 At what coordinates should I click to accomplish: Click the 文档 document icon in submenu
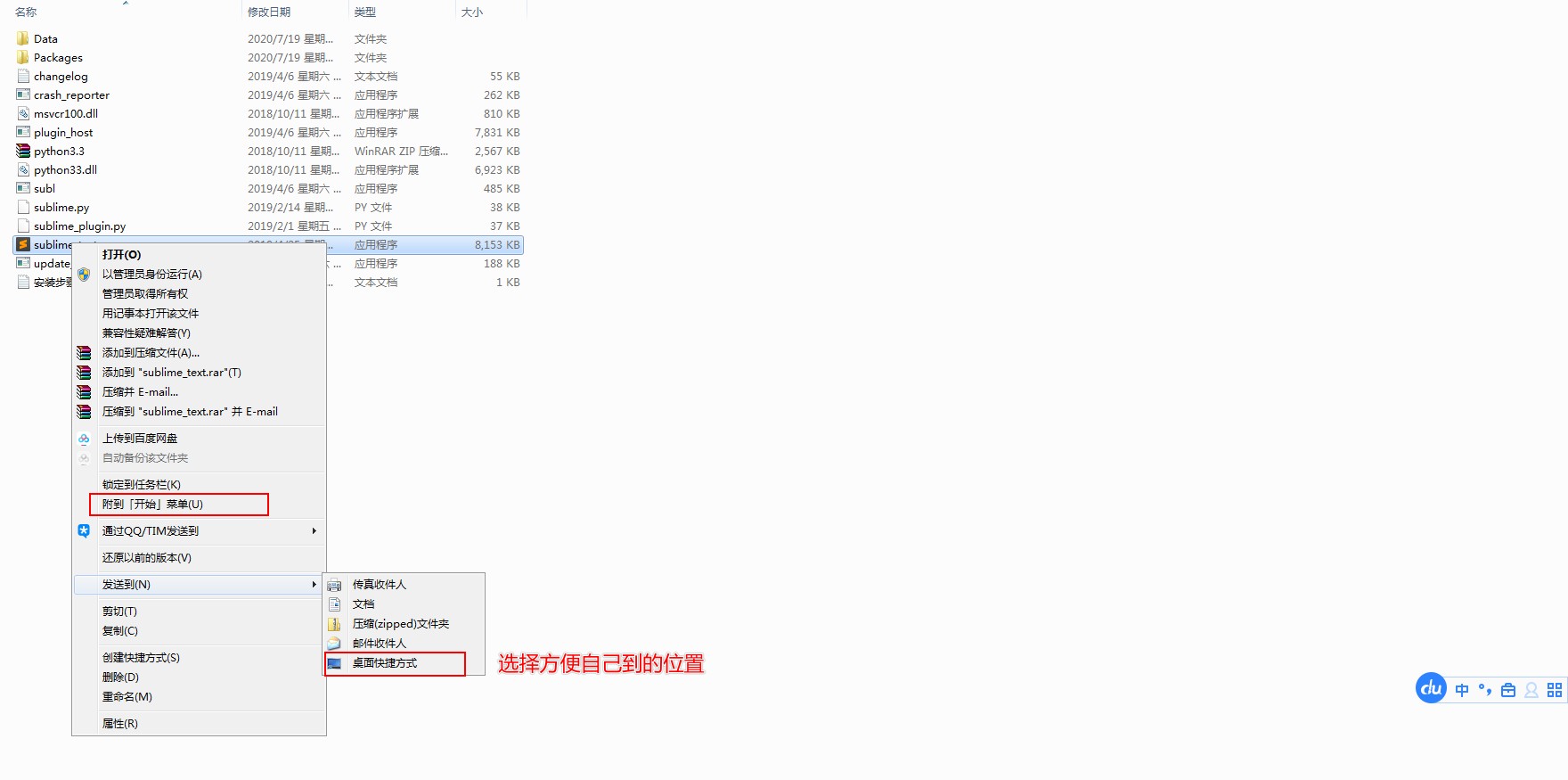click(334, 604)
